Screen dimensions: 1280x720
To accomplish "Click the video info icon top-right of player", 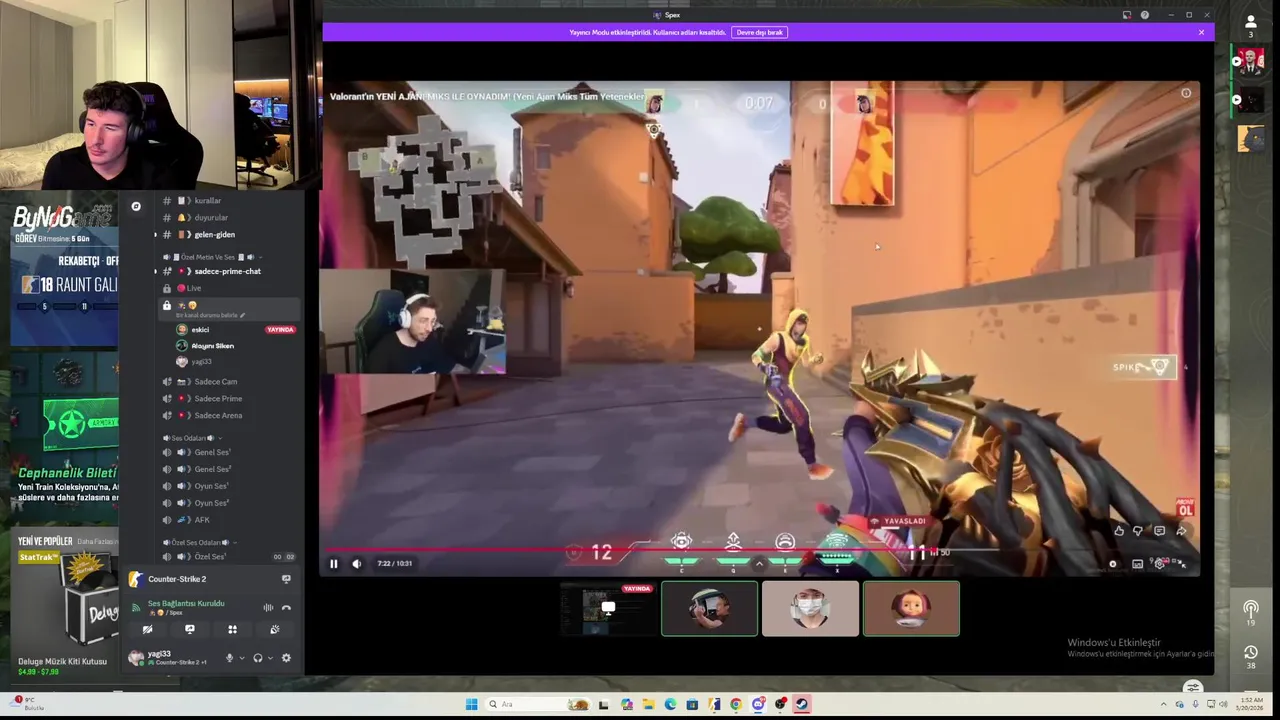I will (x=1186, y=93).
